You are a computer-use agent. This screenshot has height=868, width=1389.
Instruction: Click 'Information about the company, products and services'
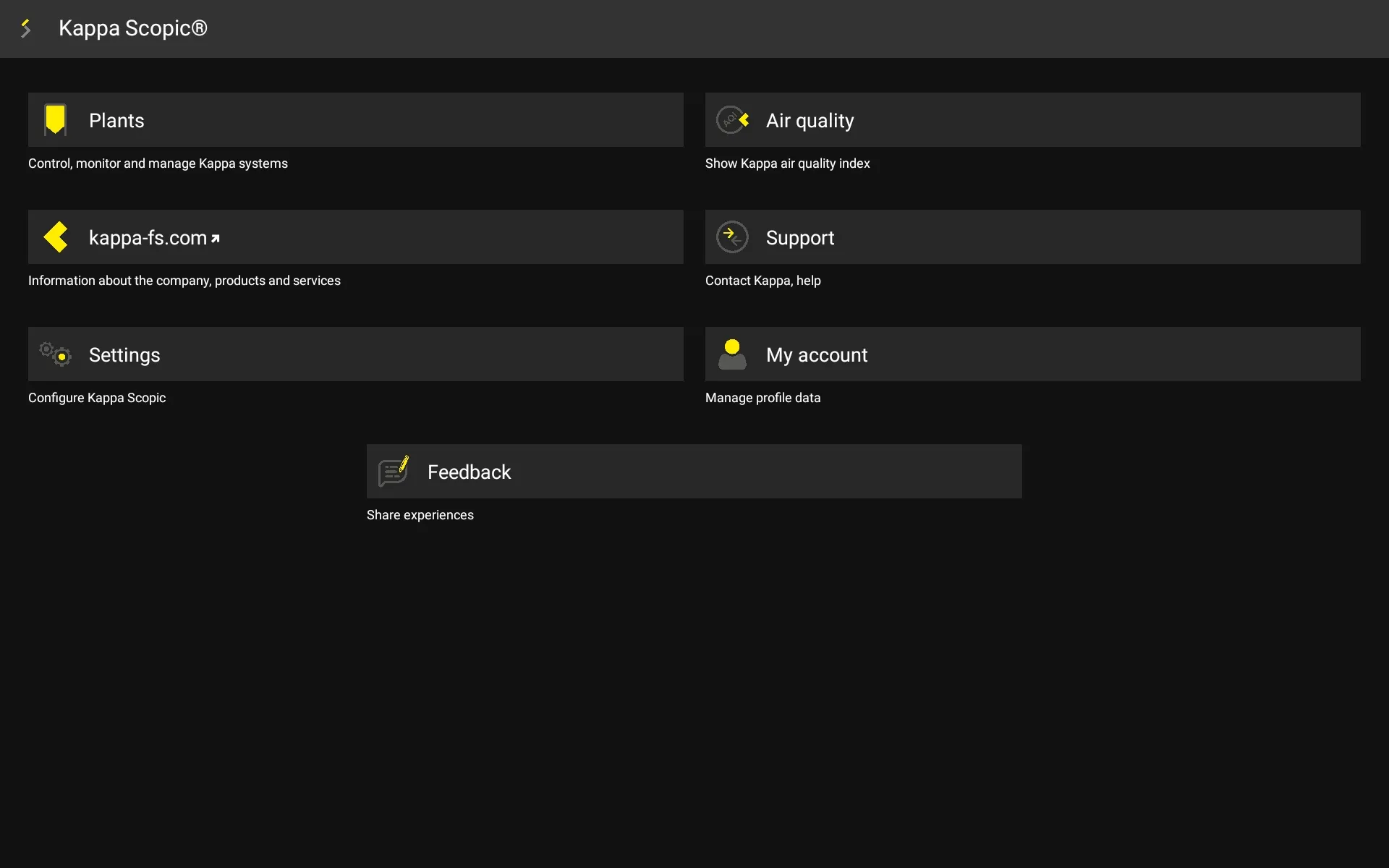[184, 281]
